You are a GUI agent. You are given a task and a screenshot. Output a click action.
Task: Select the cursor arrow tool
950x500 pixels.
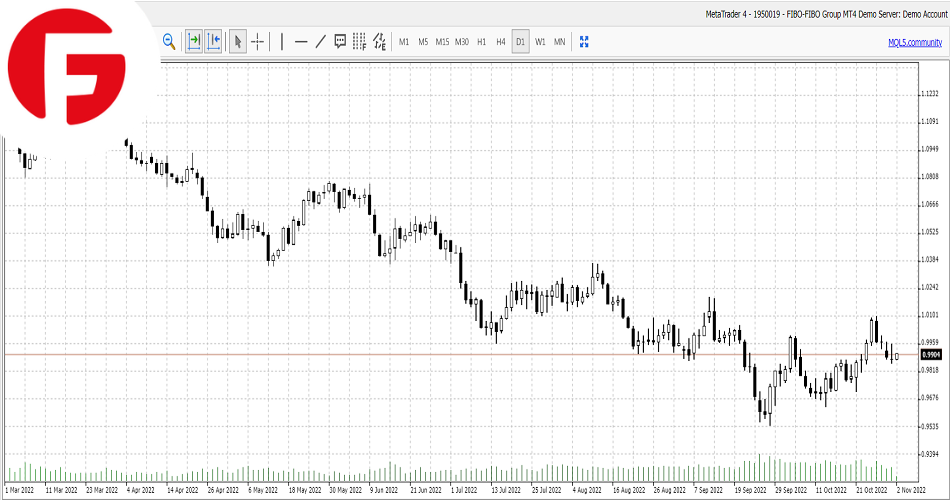[x=238, y=41]
